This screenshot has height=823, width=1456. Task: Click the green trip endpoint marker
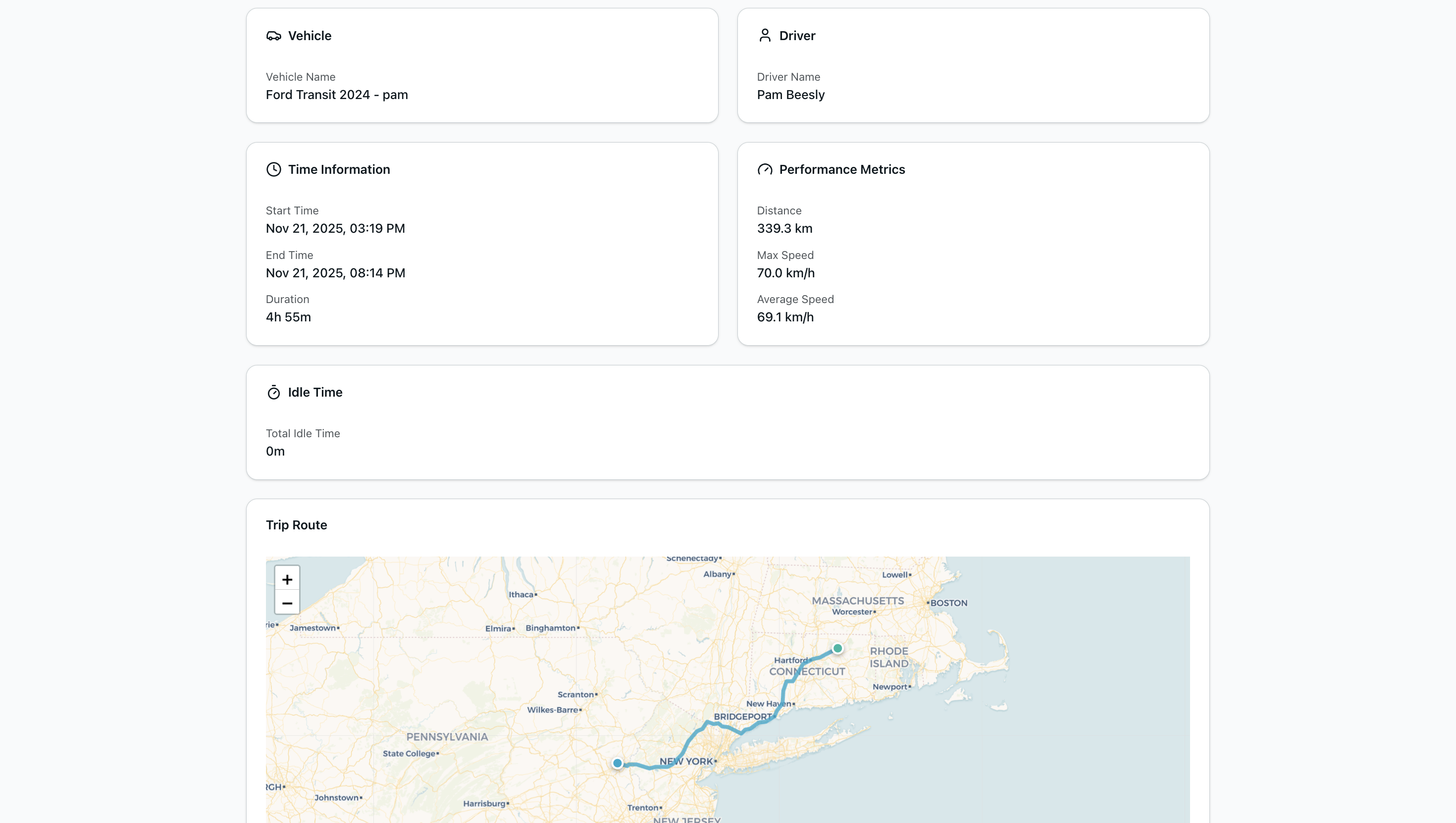(x=837, y=648)
